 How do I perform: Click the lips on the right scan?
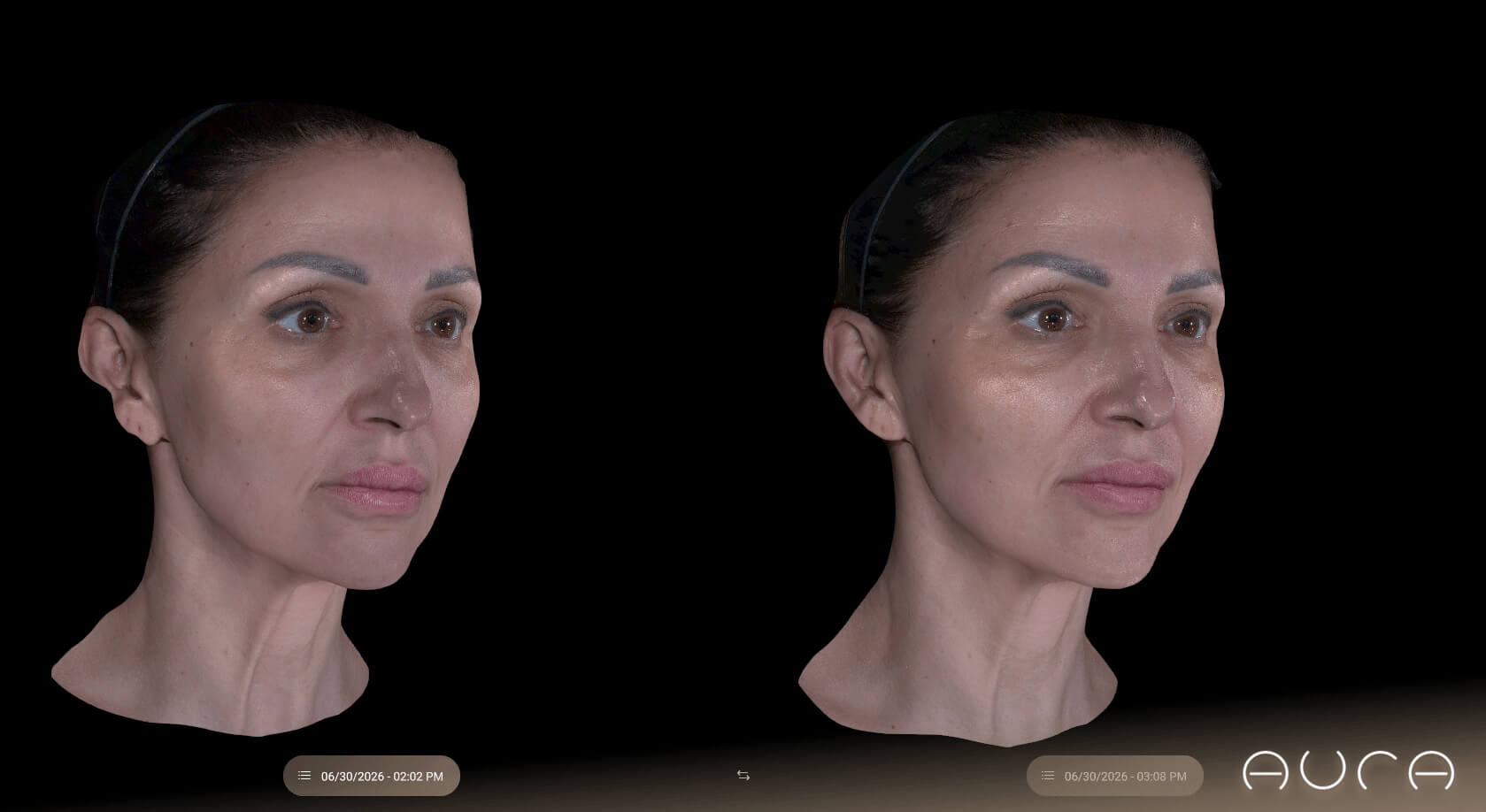[1118, 488]
